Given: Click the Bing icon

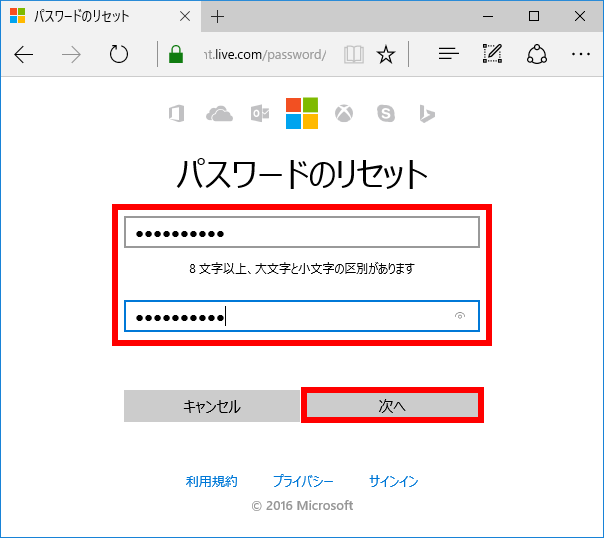Looking at the screenshot, I should 427,114.
